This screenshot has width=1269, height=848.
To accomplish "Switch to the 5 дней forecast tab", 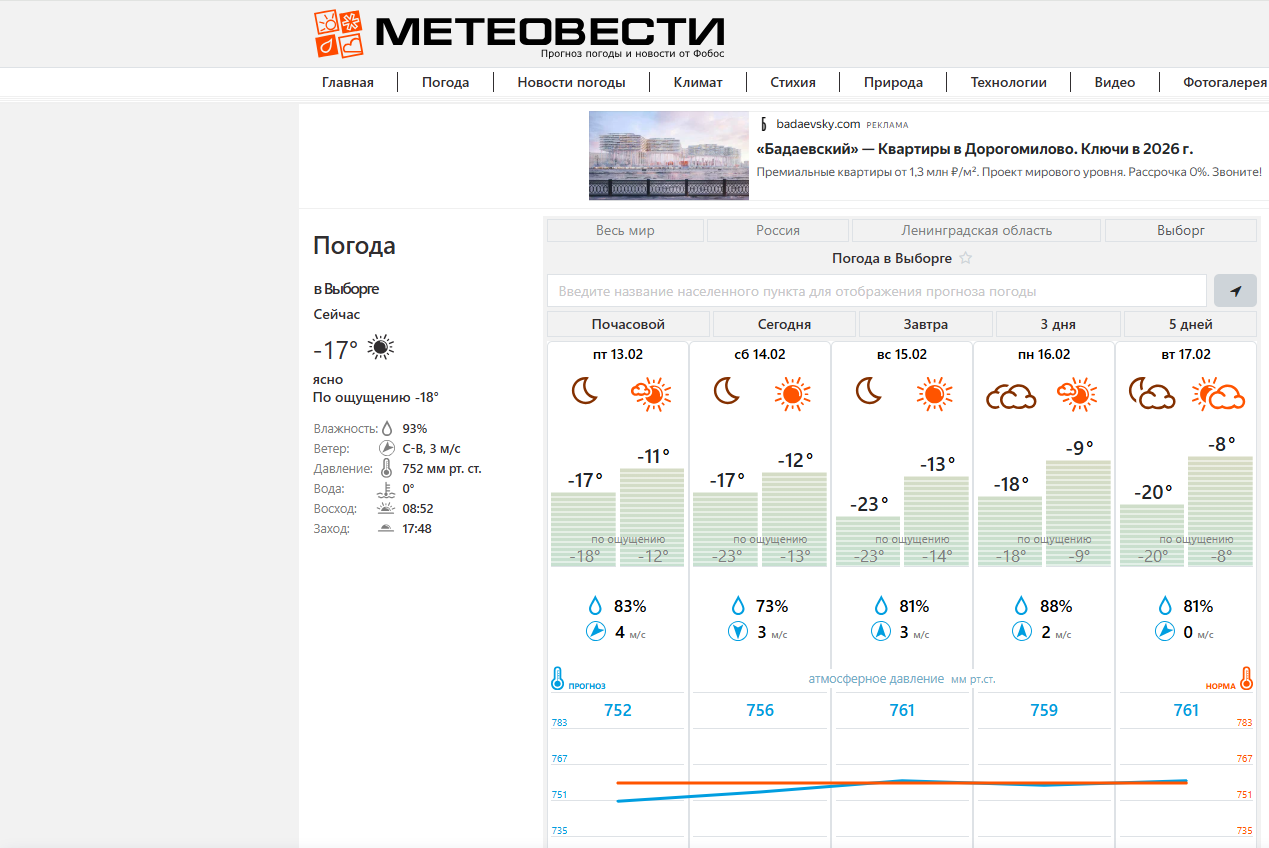I will (1190, 324).
